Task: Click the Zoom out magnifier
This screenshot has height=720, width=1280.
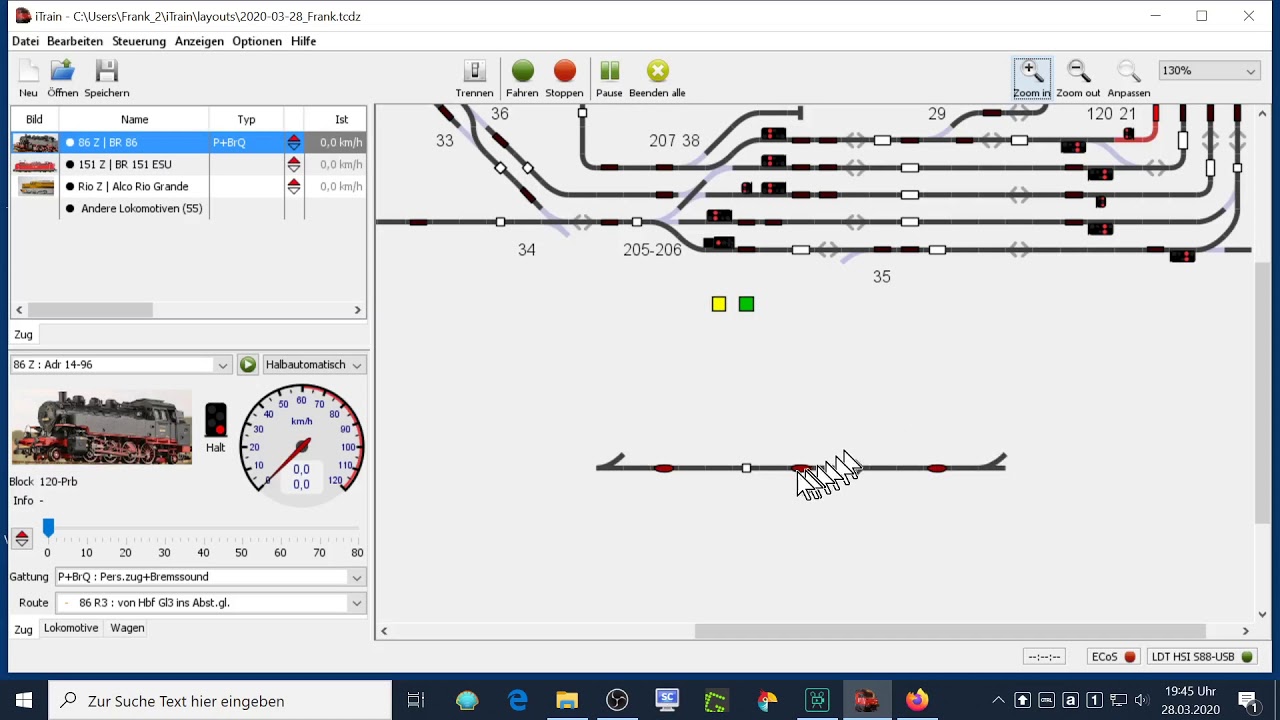Action: coord(1078,72)
